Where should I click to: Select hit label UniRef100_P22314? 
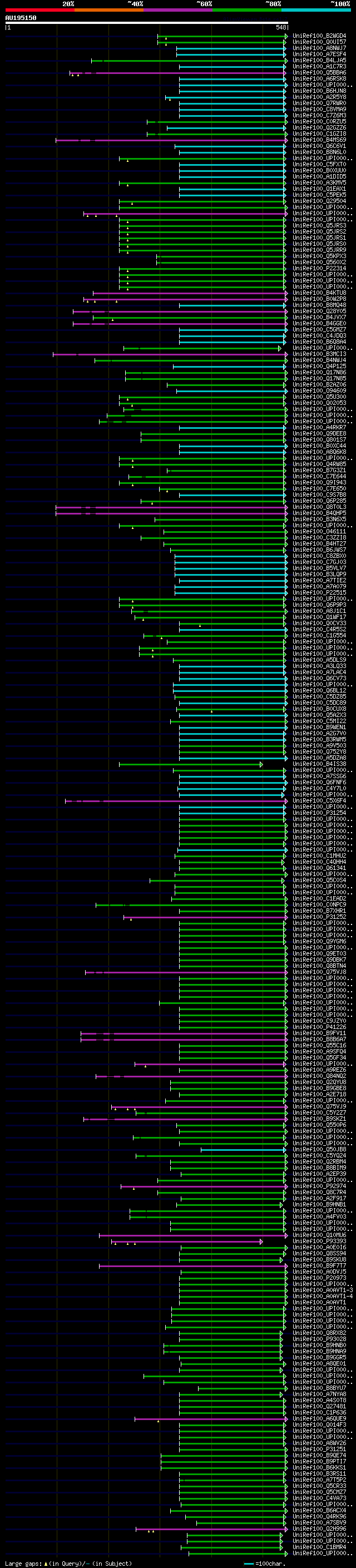[x=319, y=269]
